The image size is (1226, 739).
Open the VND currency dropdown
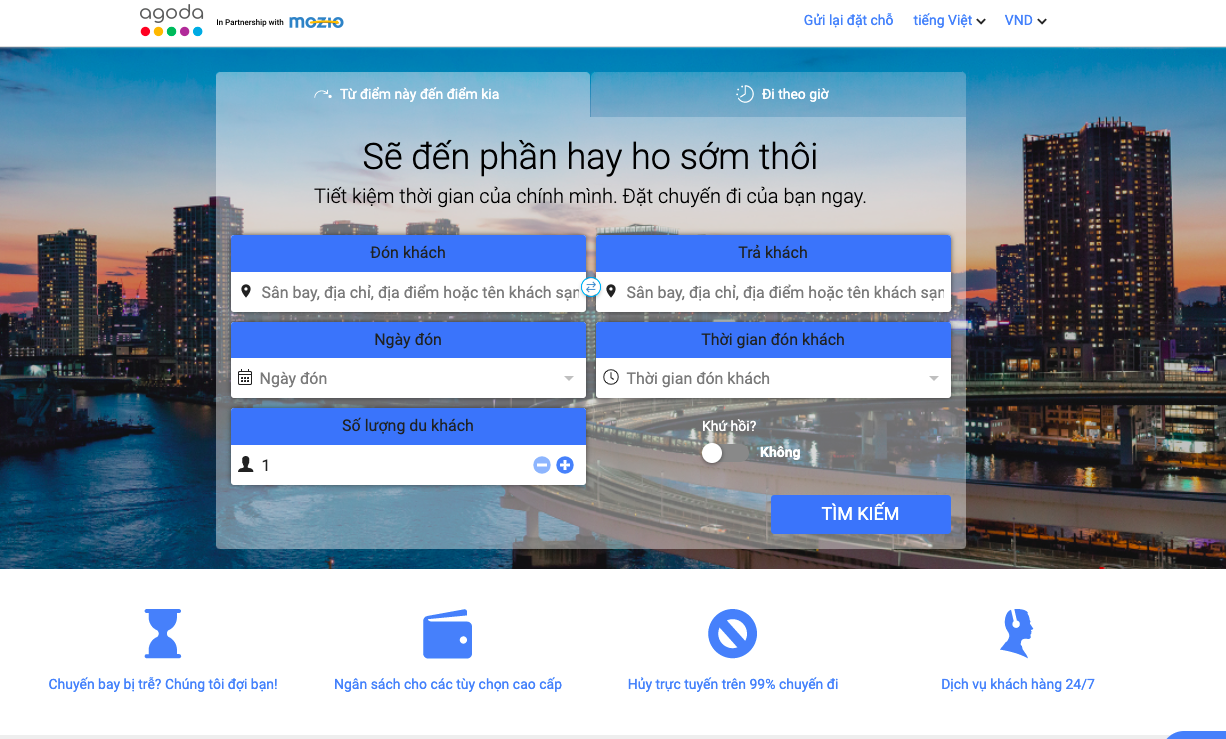click(1024, 20)
